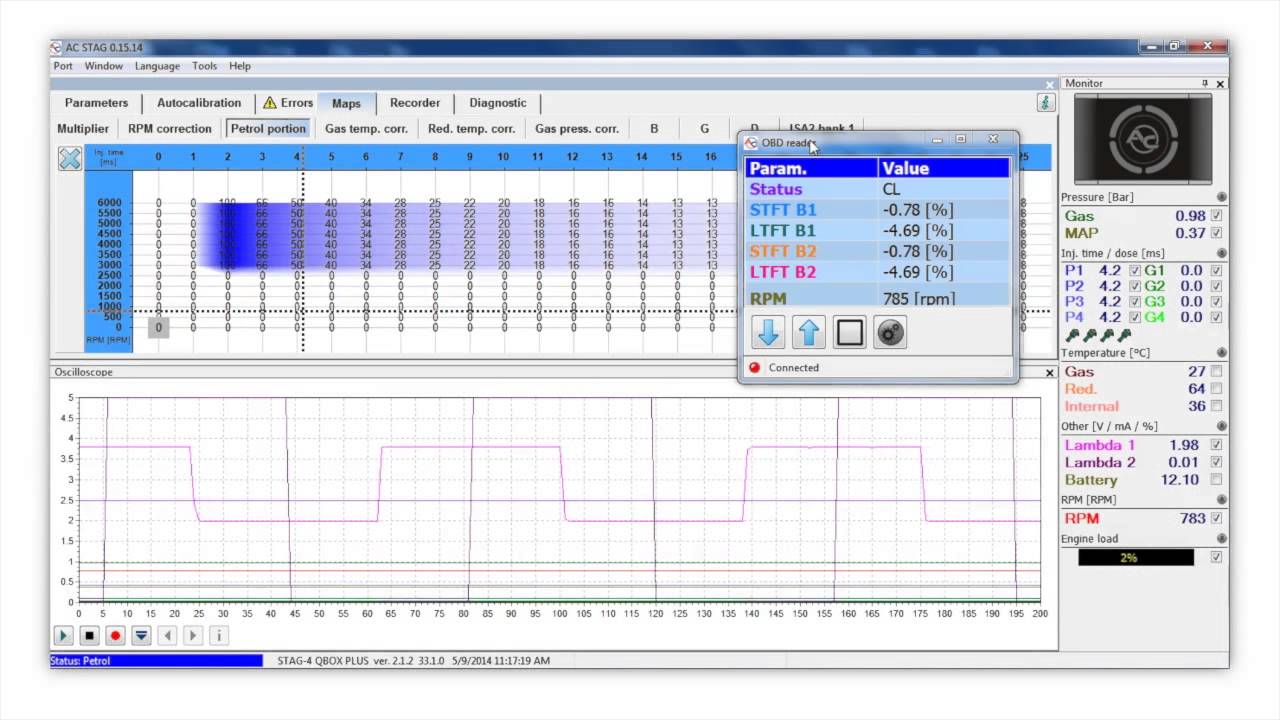Stop the oscilloscope using the black square
1280x720 pixels.
click(89, 635)
